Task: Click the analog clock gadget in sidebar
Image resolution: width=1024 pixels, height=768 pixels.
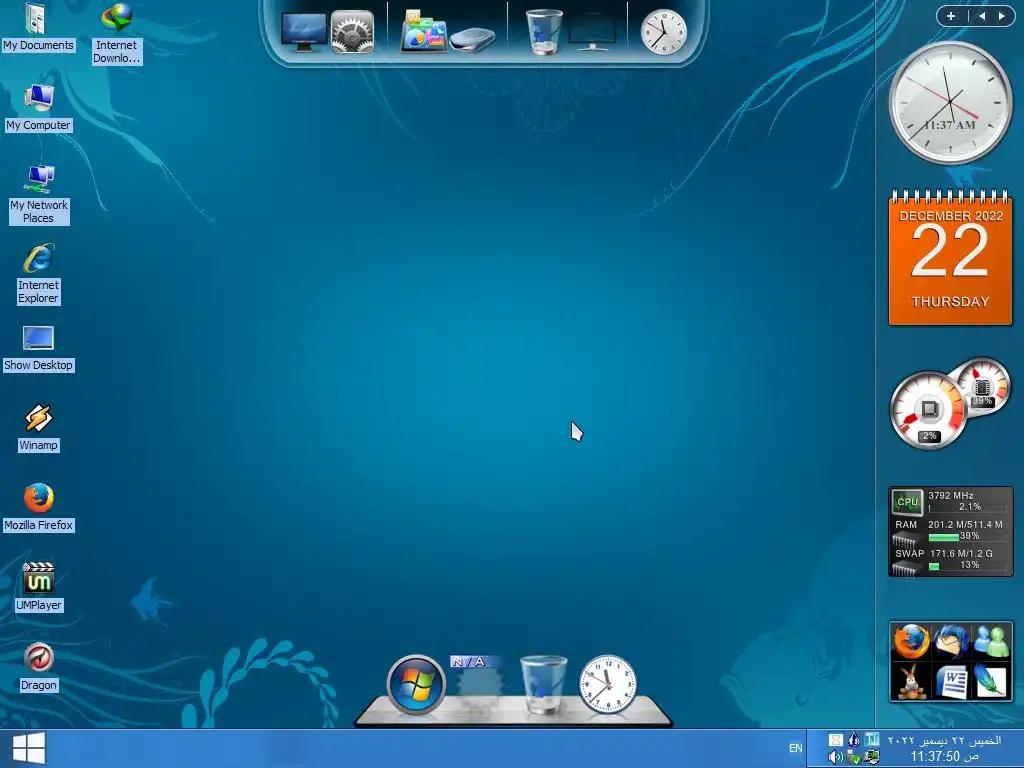Action: click(950, 103)
